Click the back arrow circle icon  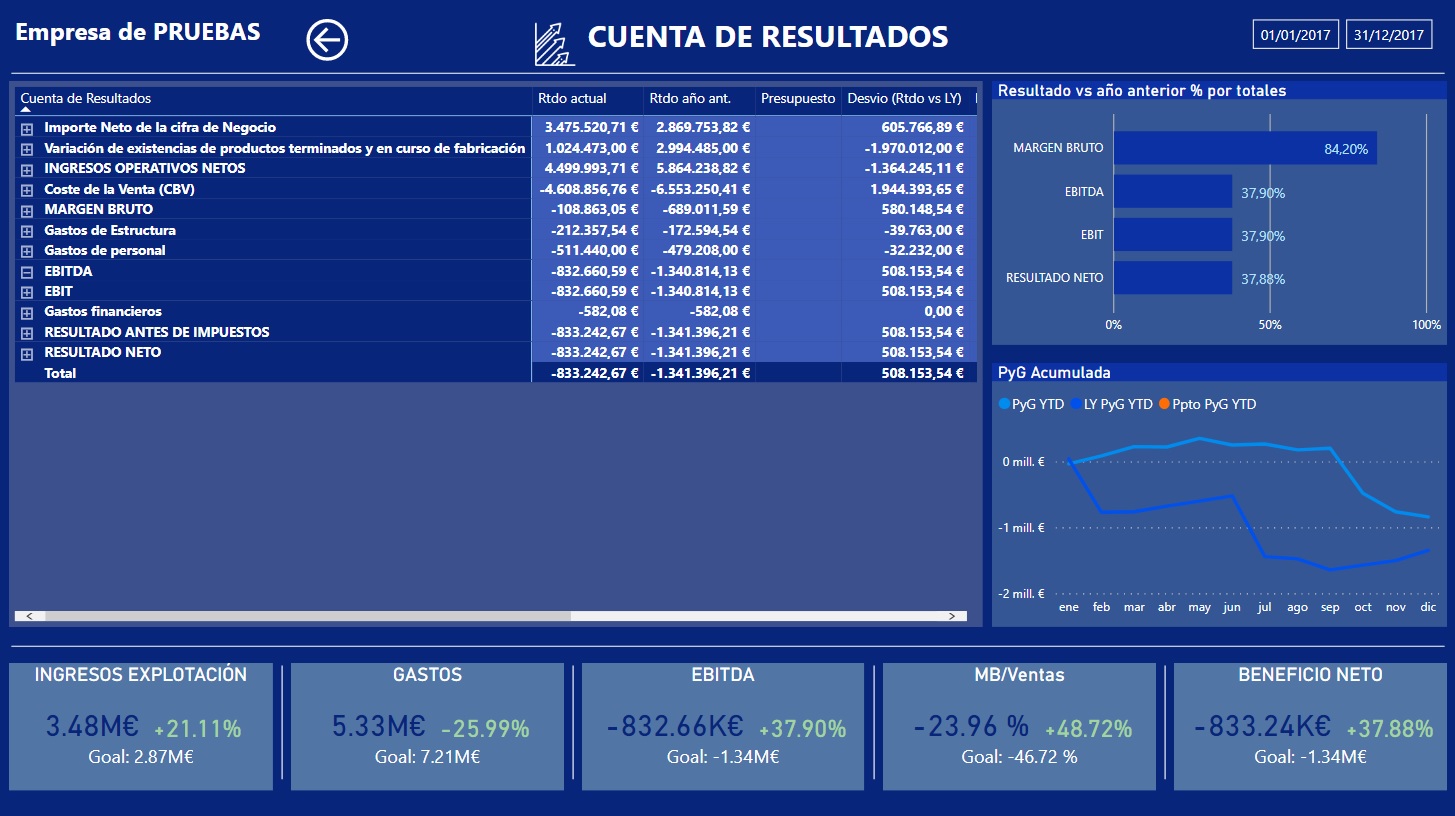(327, 40)
